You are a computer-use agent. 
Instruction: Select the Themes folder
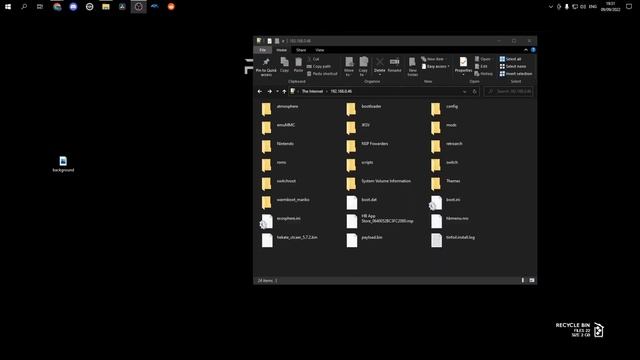click(446, 183)
